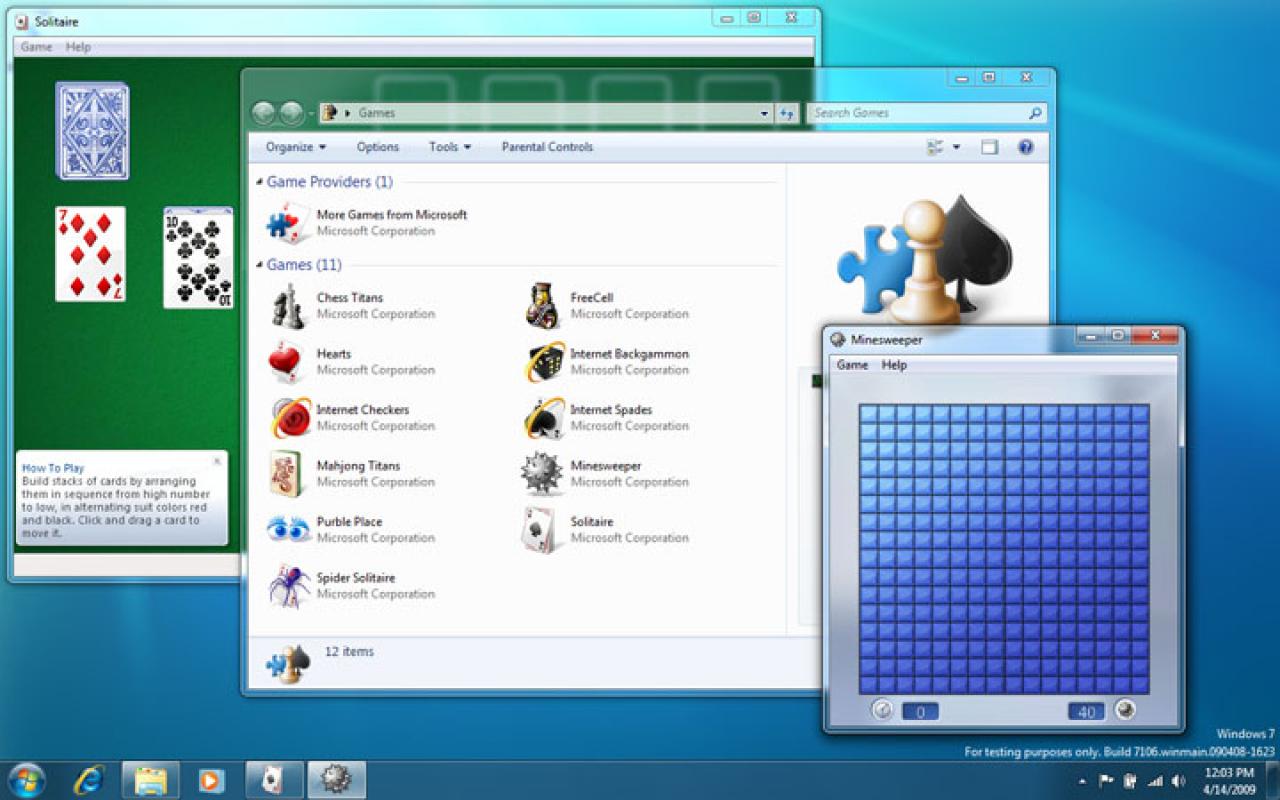Click the Games Explorer help icon
Screen dimensions: 1280x800
pyautogui.click(x=1025, y=147)
